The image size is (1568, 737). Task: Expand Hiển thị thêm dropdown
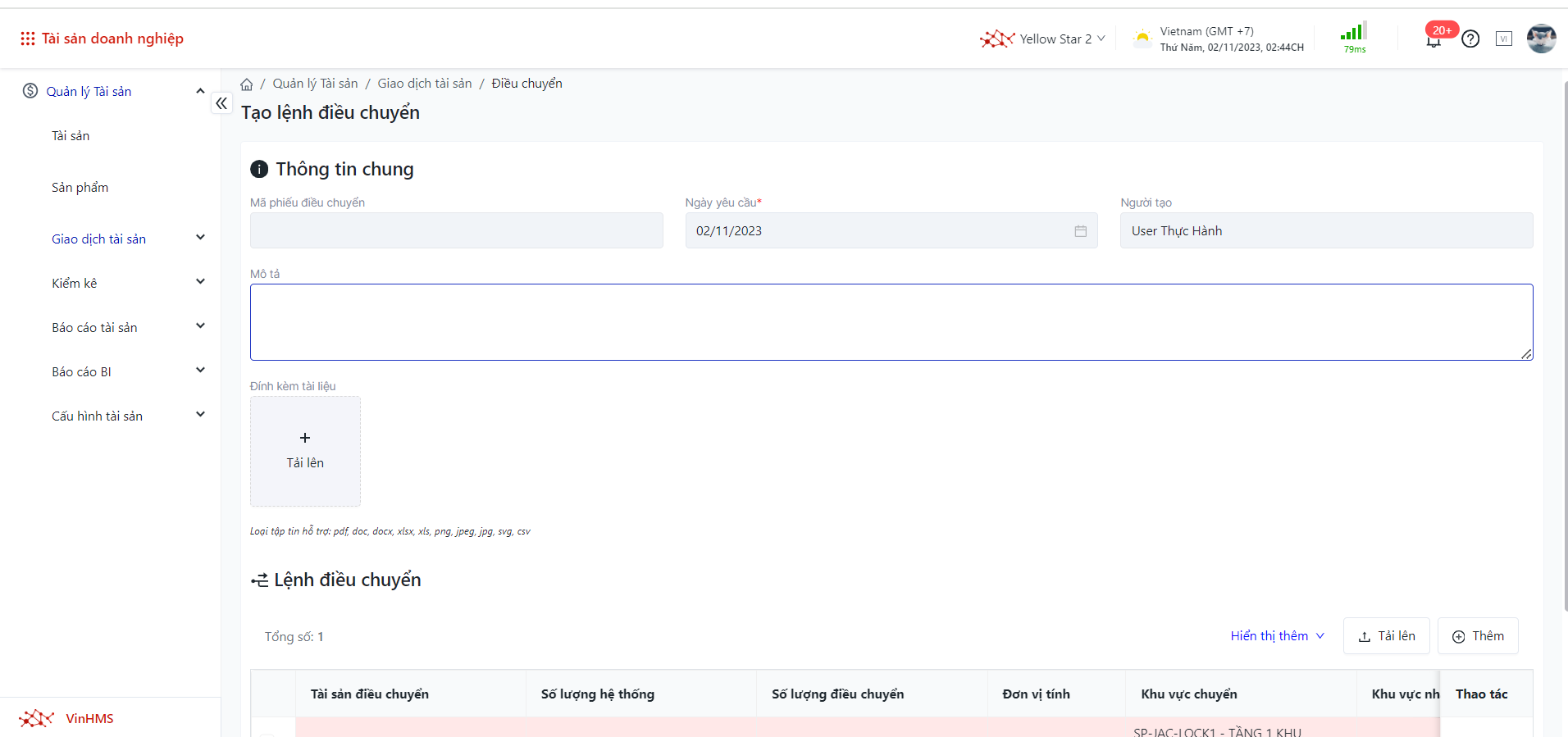pos(1277,636)
